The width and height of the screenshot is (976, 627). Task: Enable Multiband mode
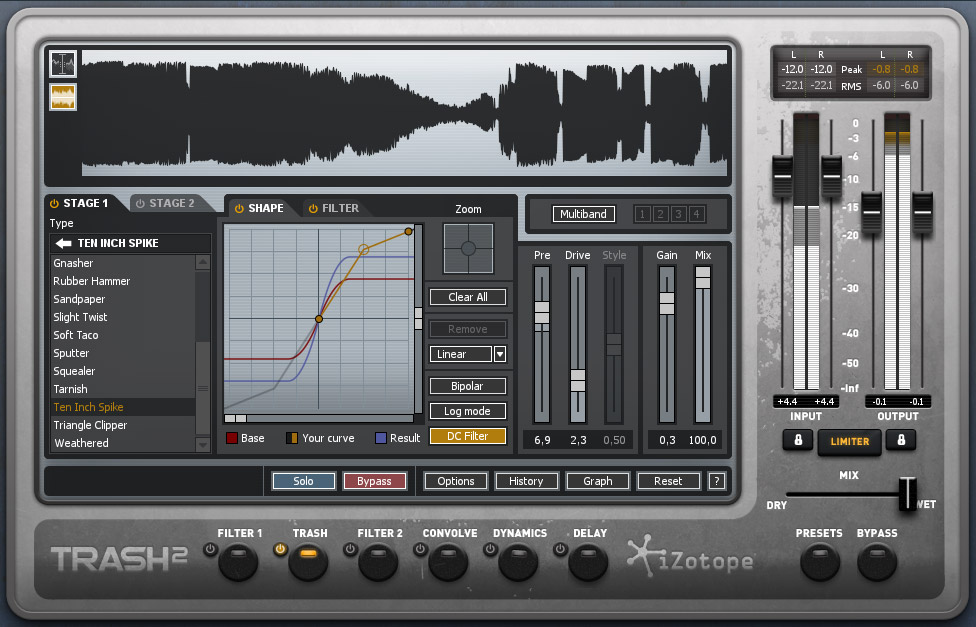[x=583, y=214]
